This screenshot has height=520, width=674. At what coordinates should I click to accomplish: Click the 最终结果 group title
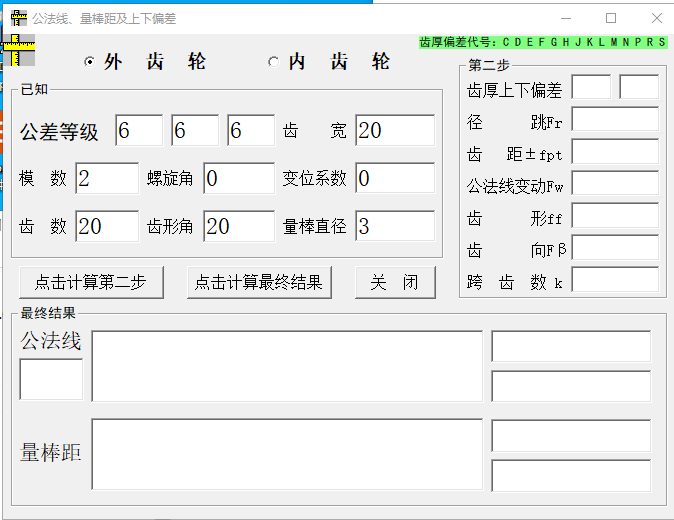pos(48,313)
